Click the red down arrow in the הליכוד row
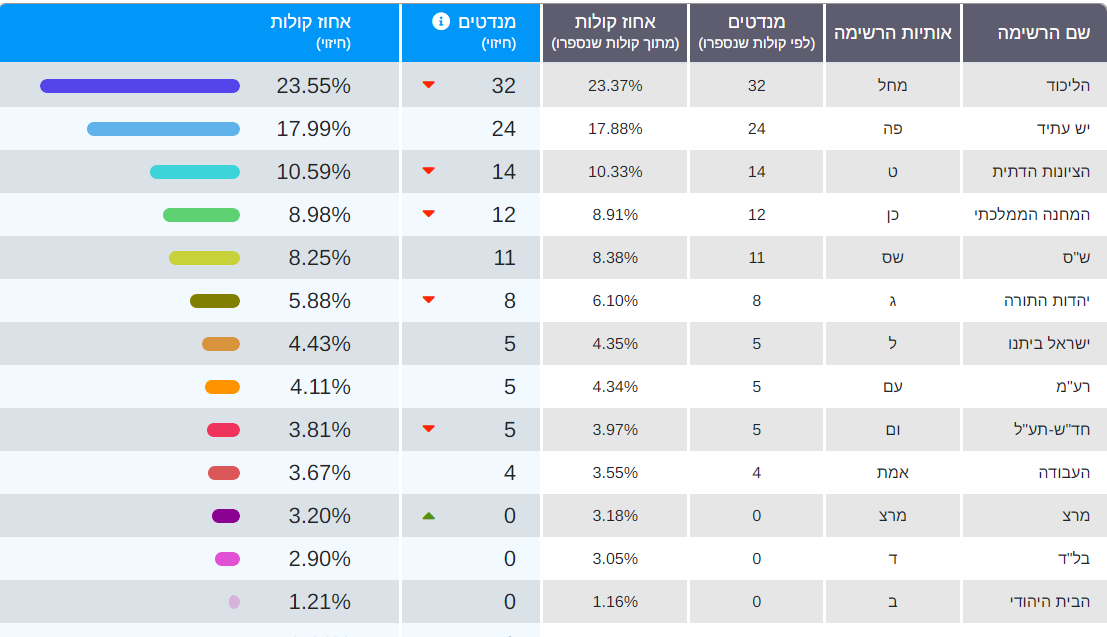 coord(428,85)
